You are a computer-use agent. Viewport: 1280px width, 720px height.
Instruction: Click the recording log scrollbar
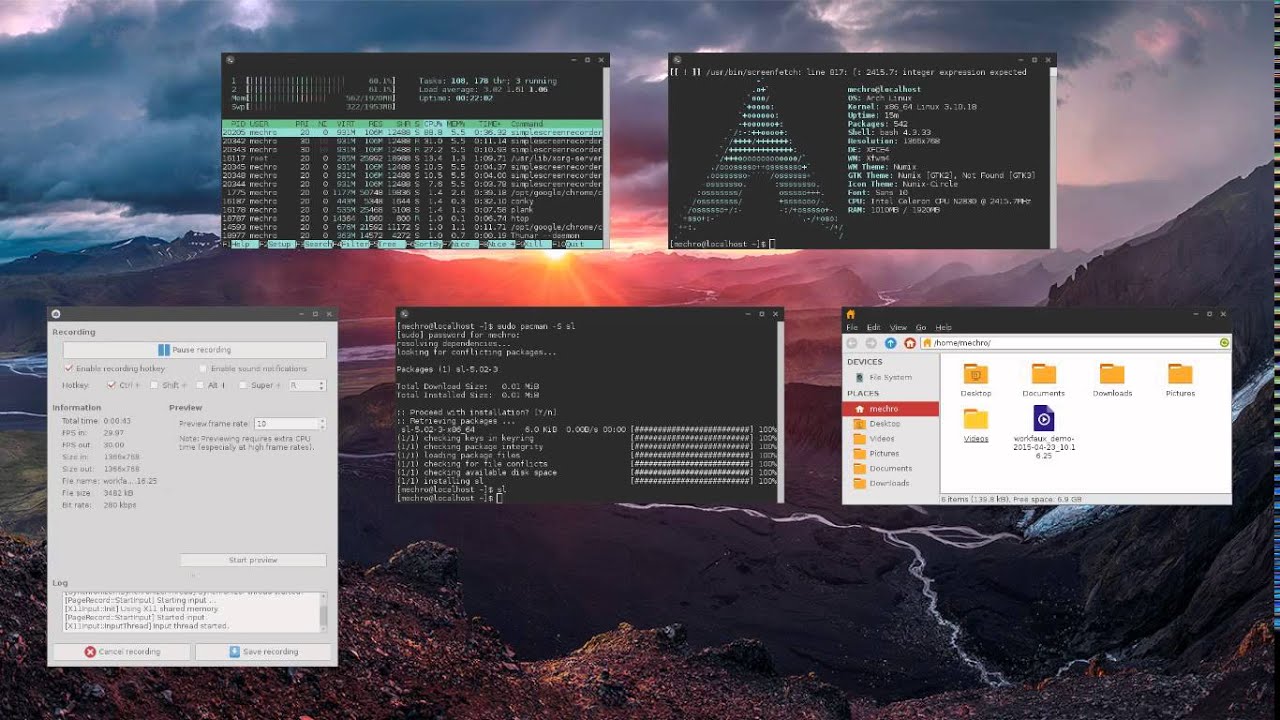[322, 612]
